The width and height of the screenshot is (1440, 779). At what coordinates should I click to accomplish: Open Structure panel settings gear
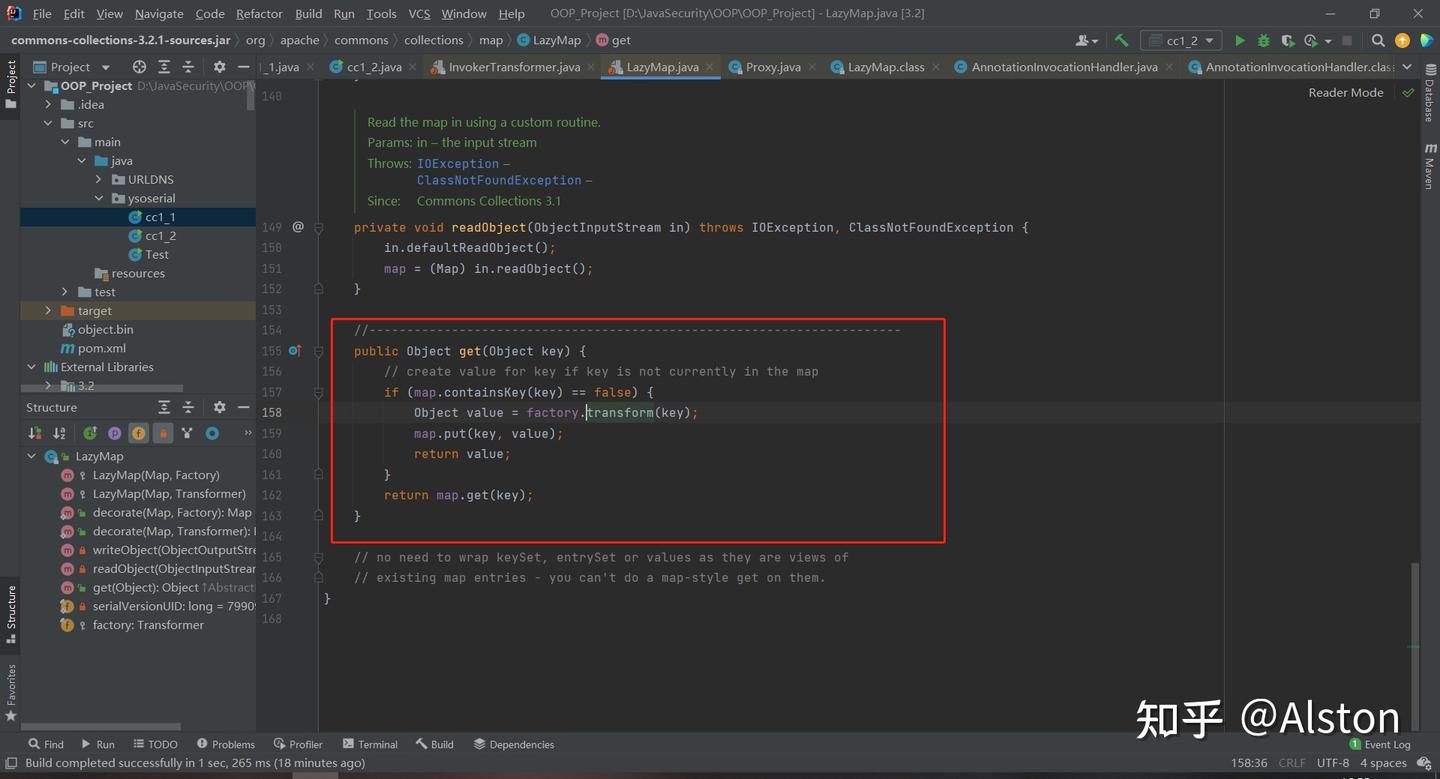click(219, 407)
